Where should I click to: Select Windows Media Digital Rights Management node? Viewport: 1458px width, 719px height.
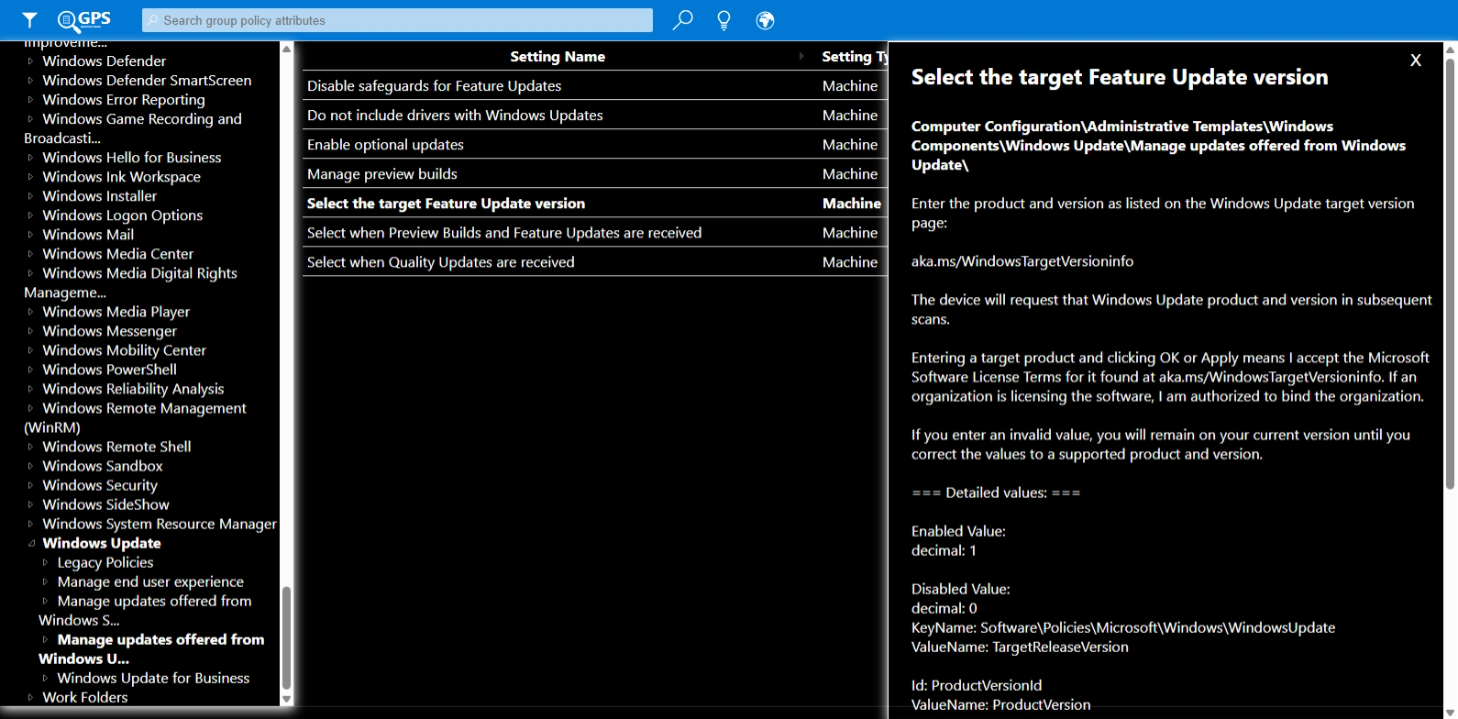pyautogui.click(x=131, y=282)
